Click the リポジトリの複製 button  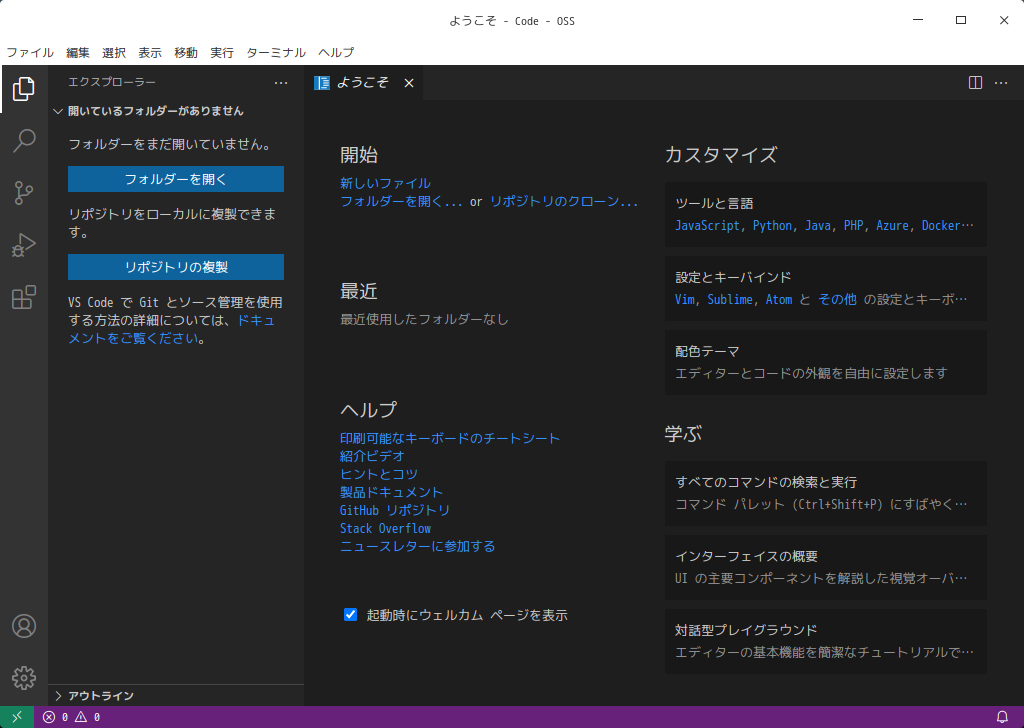pyautogui.click(x=176, y=267)
